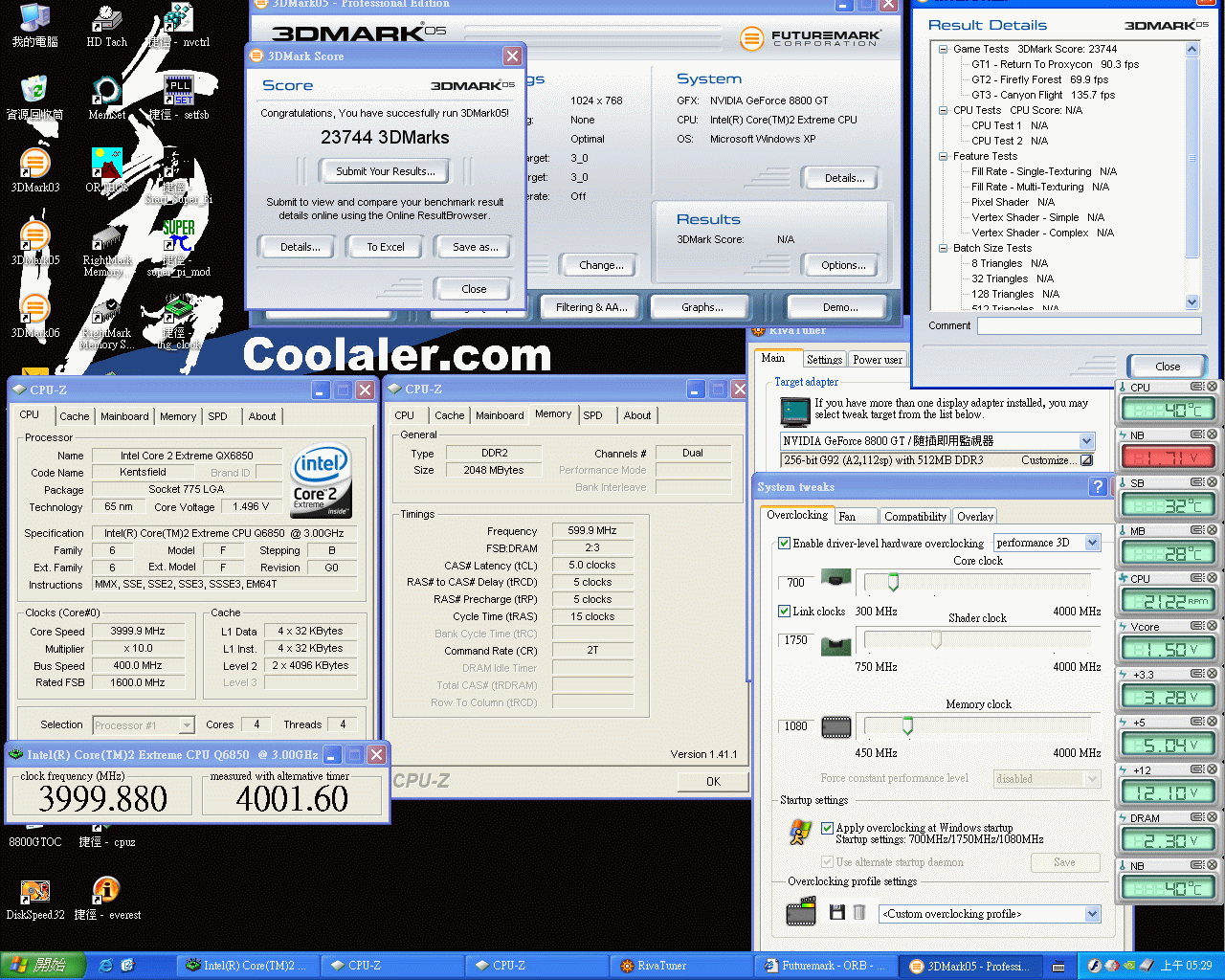This screenshot has height=980, width=1225.
Task: Open the 捷徑 - setfsb desktop shortcut
Action: click(x=178, y=97)
